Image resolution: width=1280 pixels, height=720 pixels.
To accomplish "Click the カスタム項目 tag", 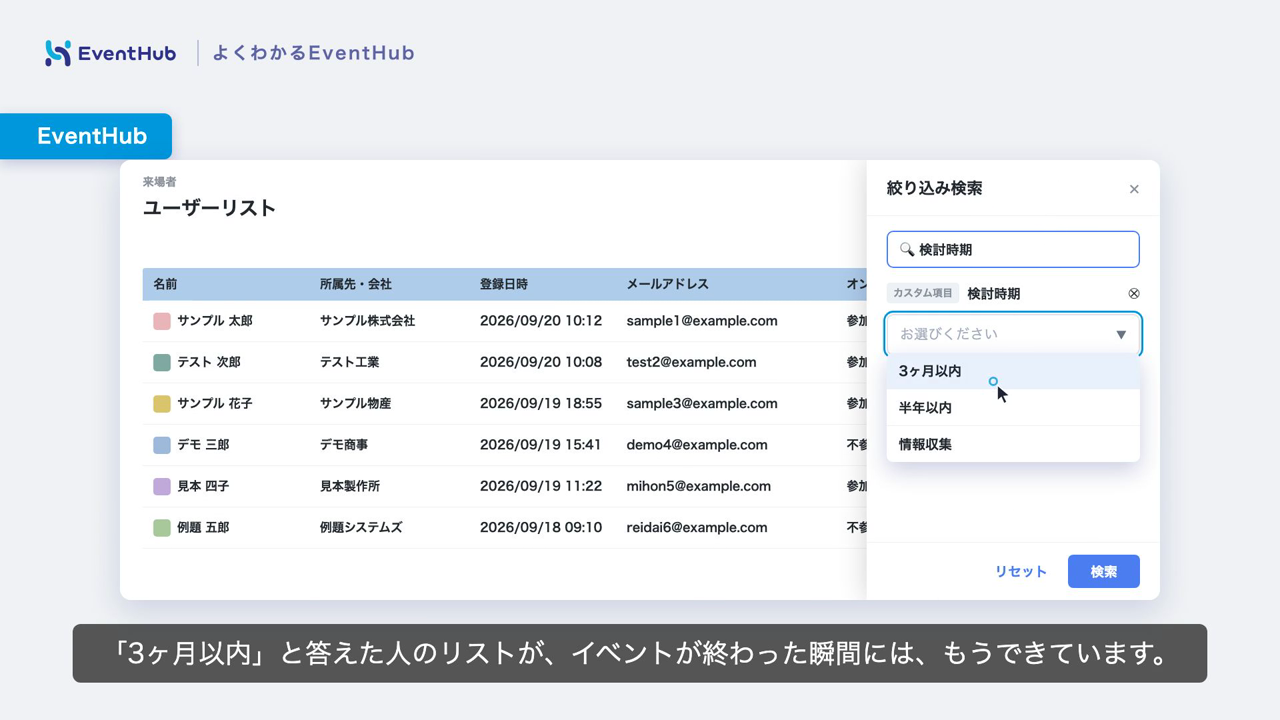I will tap(923, 293).
